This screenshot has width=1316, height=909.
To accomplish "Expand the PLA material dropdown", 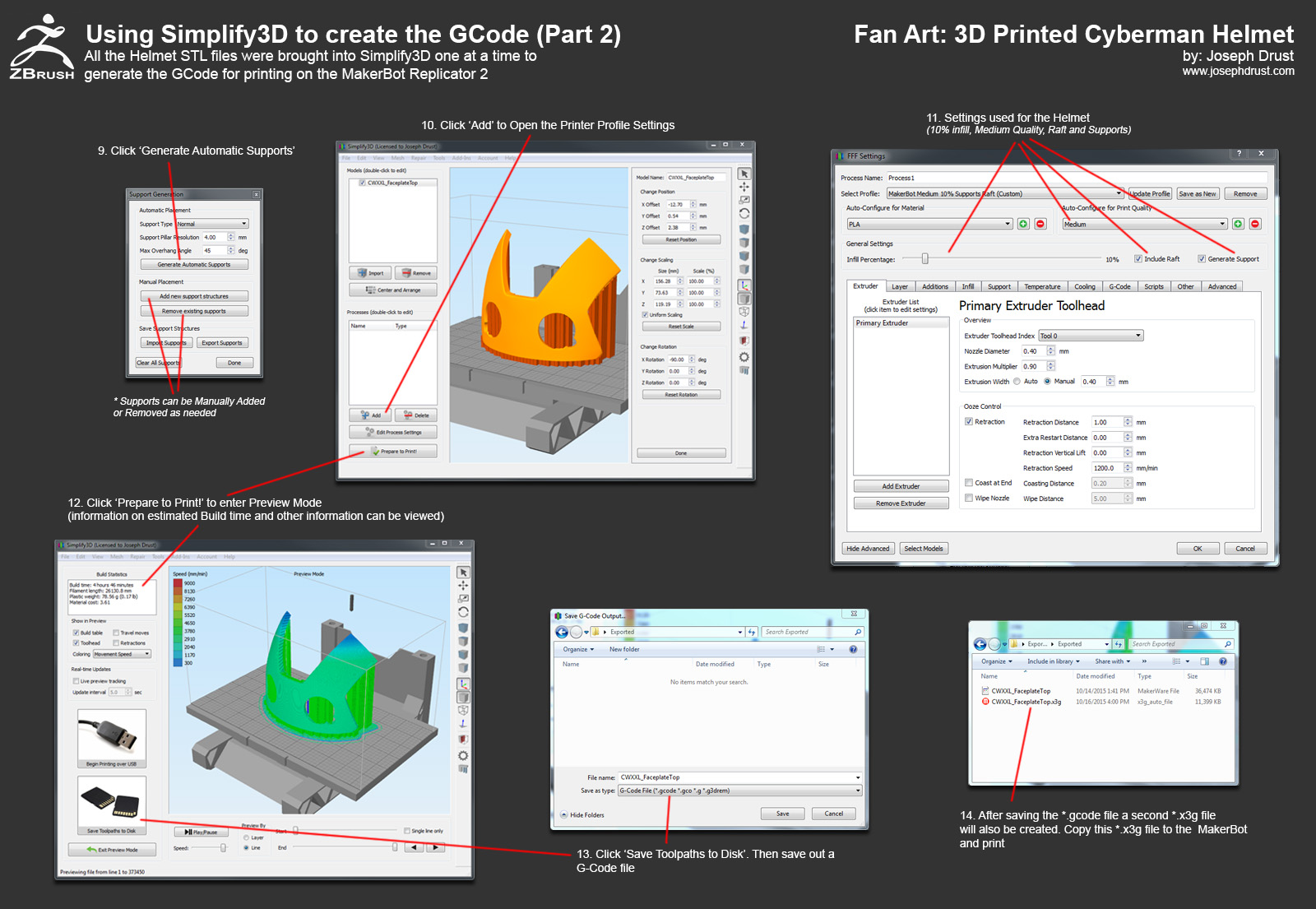I will pyautogui.click(x=929, y=224).
